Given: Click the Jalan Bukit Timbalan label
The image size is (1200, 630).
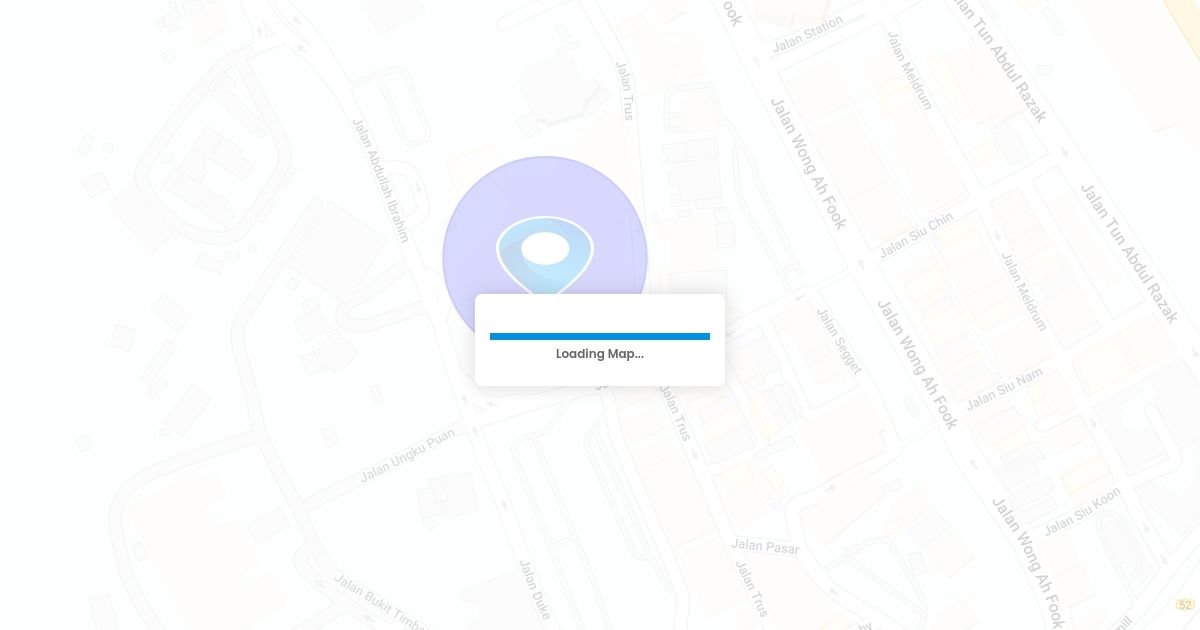Looking at the screenshot, I should coord(380,602).
